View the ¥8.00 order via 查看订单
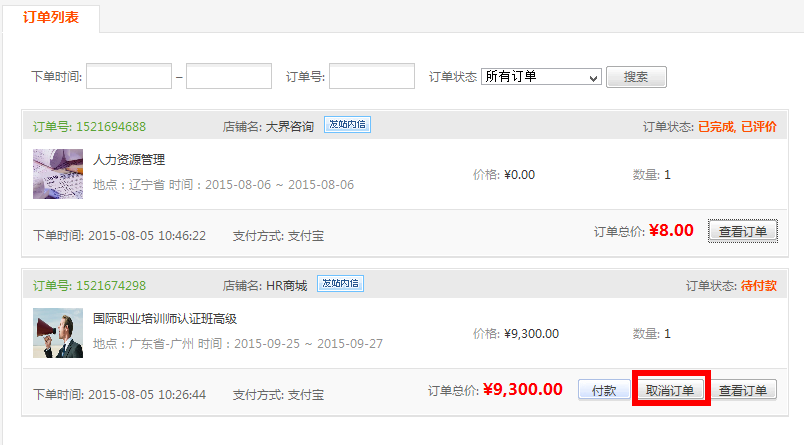Screen dimensions: 804x445 (743, 231)
